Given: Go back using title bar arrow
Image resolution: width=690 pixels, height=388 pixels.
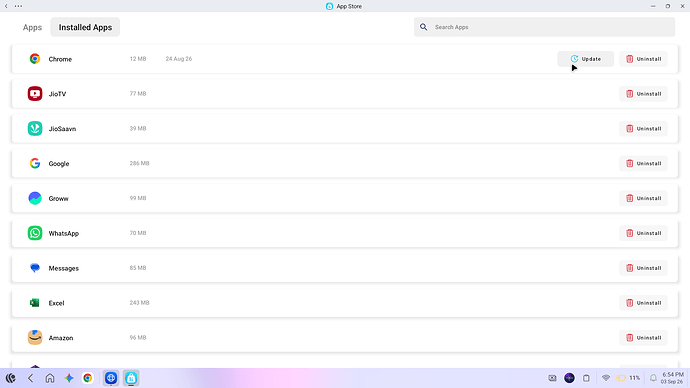Looking at the screenshot, I should pos(6,6).
